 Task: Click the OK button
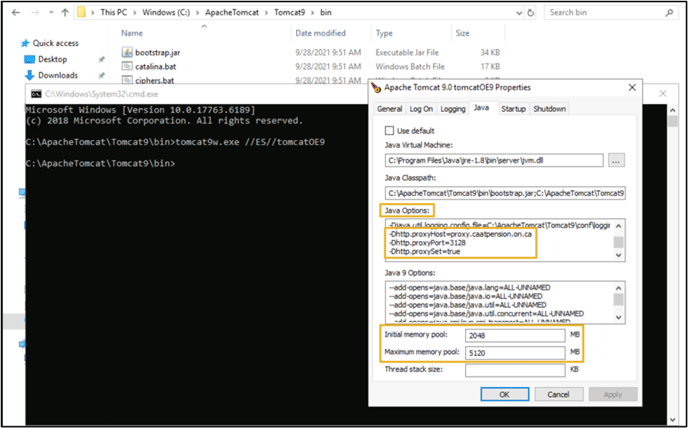pos(505,394)
